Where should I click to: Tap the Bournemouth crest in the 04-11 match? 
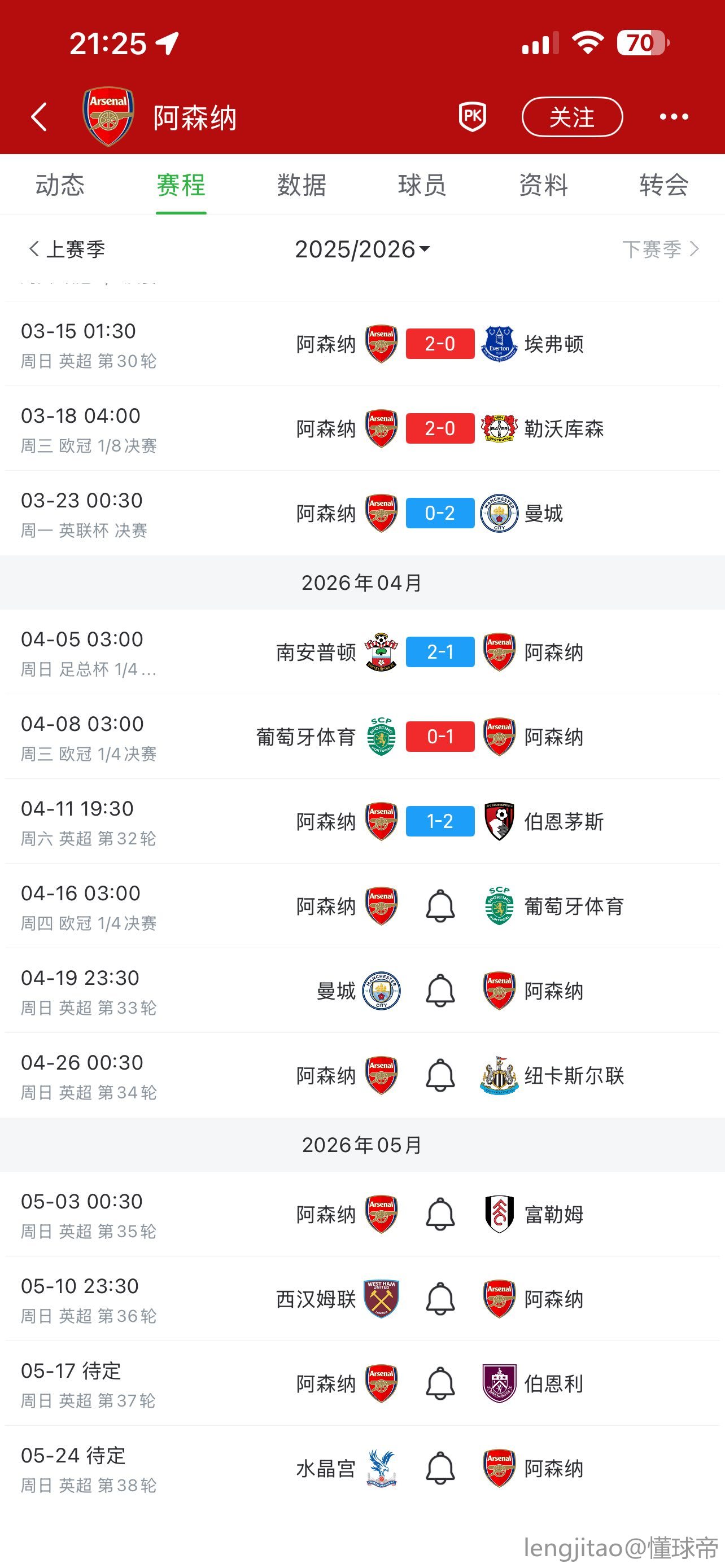click(499, 821)
